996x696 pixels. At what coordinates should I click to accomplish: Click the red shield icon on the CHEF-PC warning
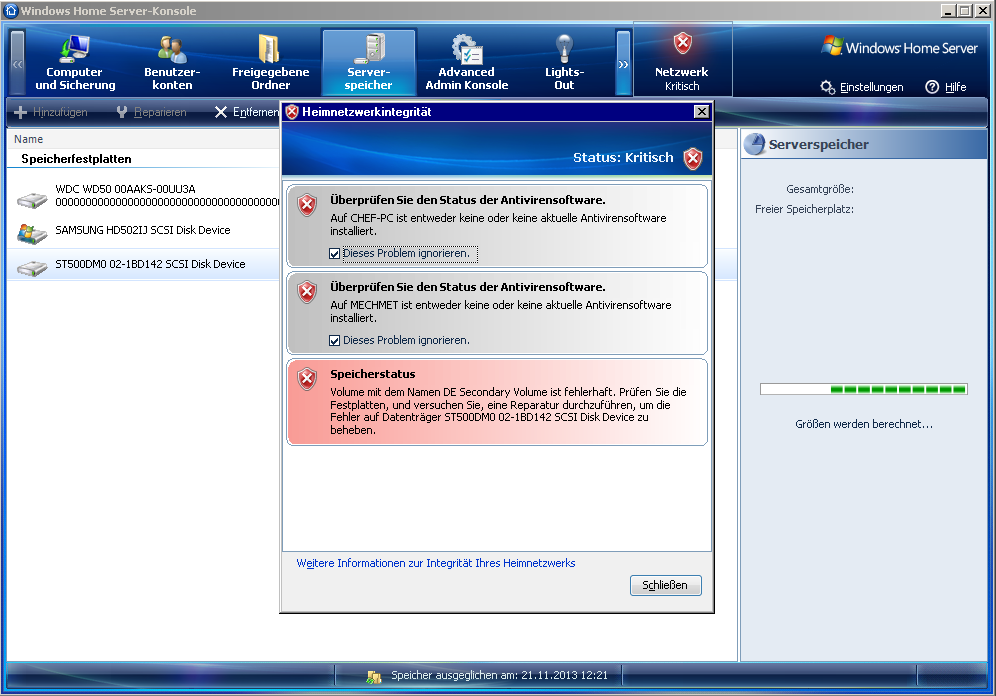[307, 205]
